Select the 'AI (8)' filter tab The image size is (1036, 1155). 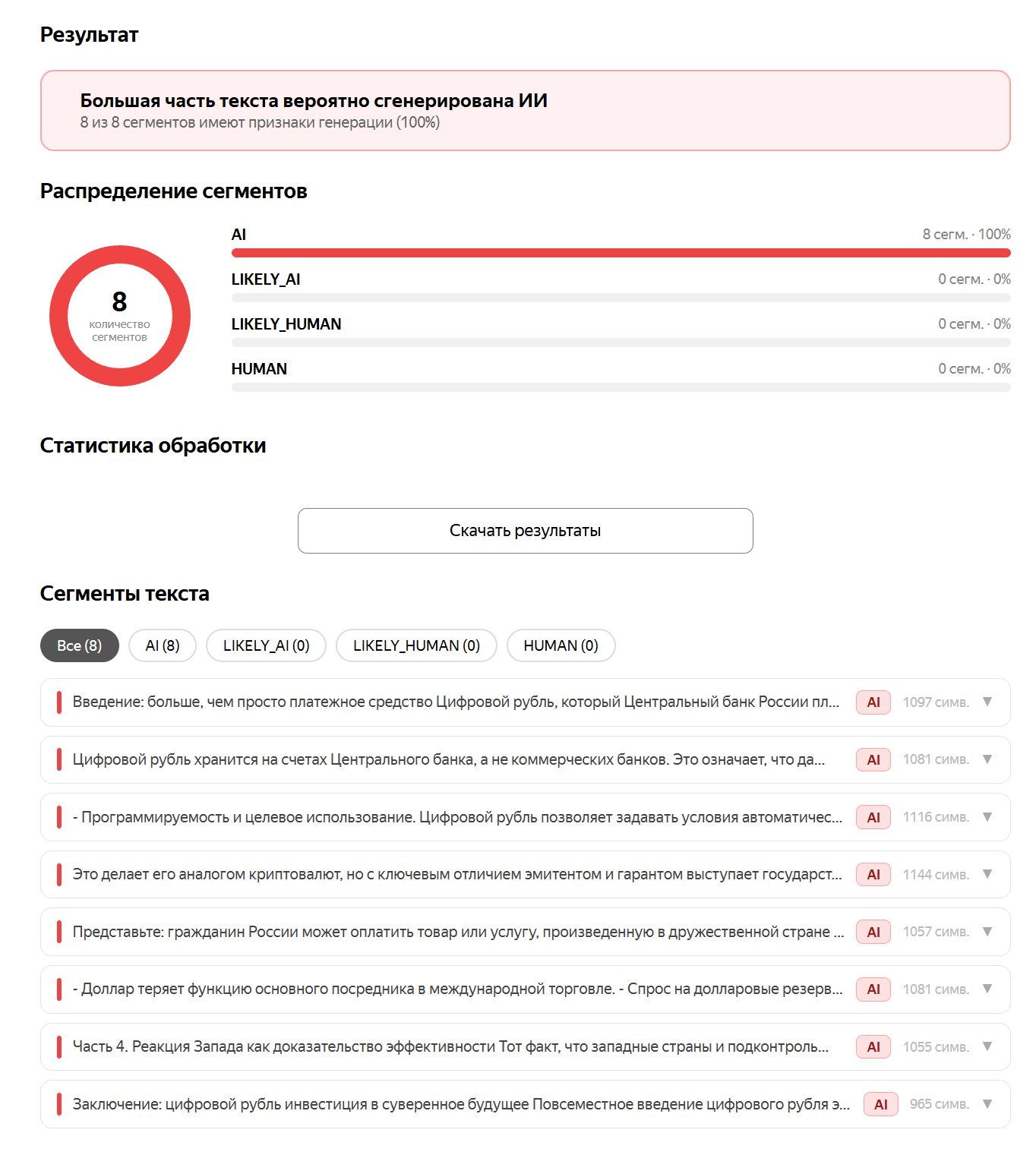[x=163, y=645]
